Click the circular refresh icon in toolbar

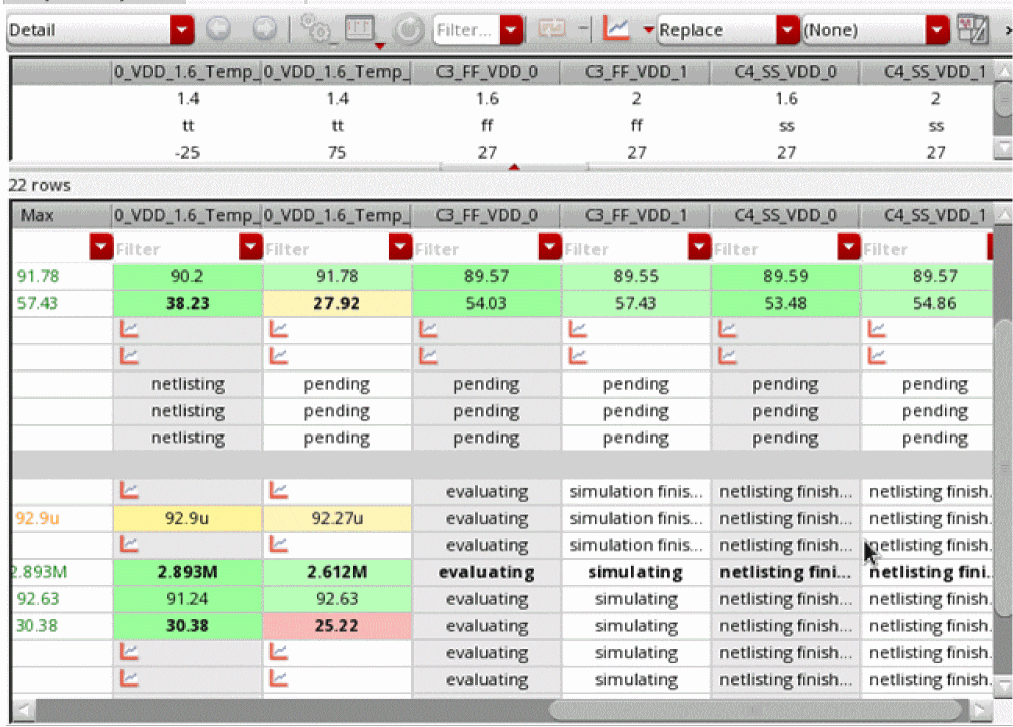408,30
